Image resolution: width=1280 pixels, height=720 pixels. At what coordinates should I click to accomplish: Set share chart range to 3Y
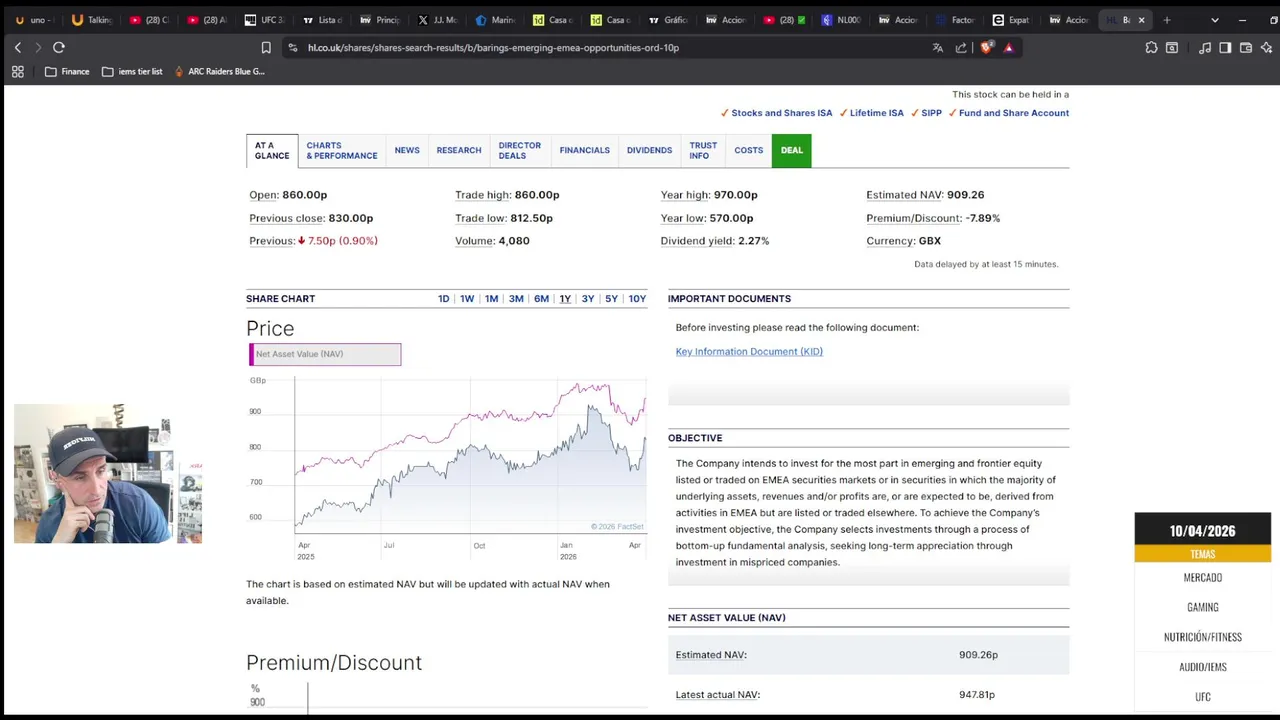point(588,299)
